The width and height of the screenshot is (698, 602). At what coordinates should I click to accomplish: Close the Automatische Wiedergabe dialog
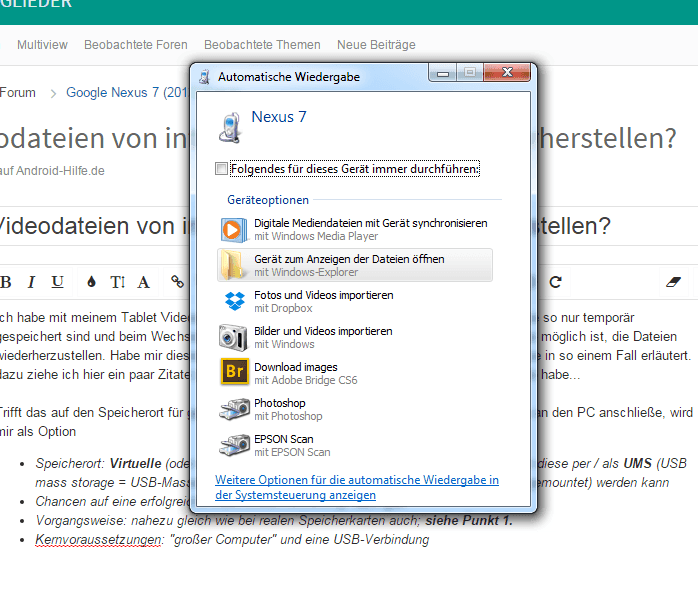507,72
